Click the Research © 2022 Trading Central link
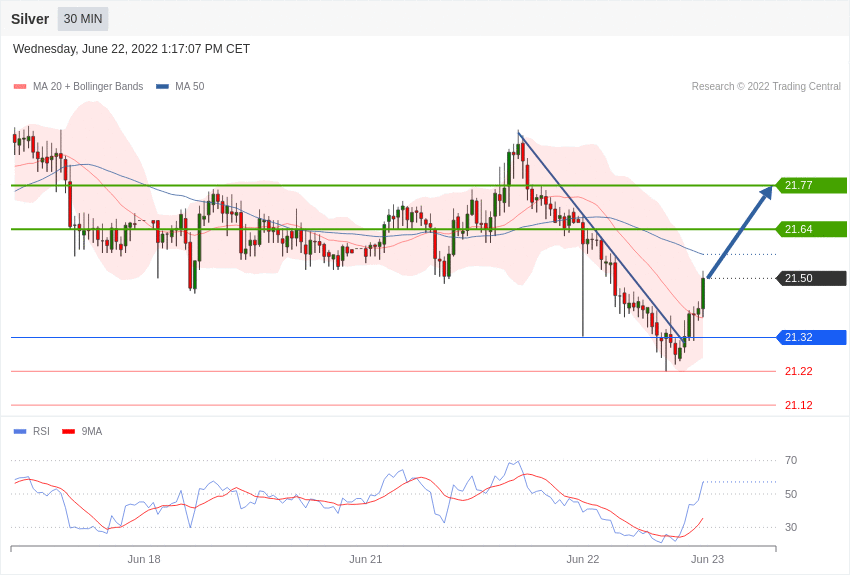This screenshot has height=576, width=850. (766, 87)
